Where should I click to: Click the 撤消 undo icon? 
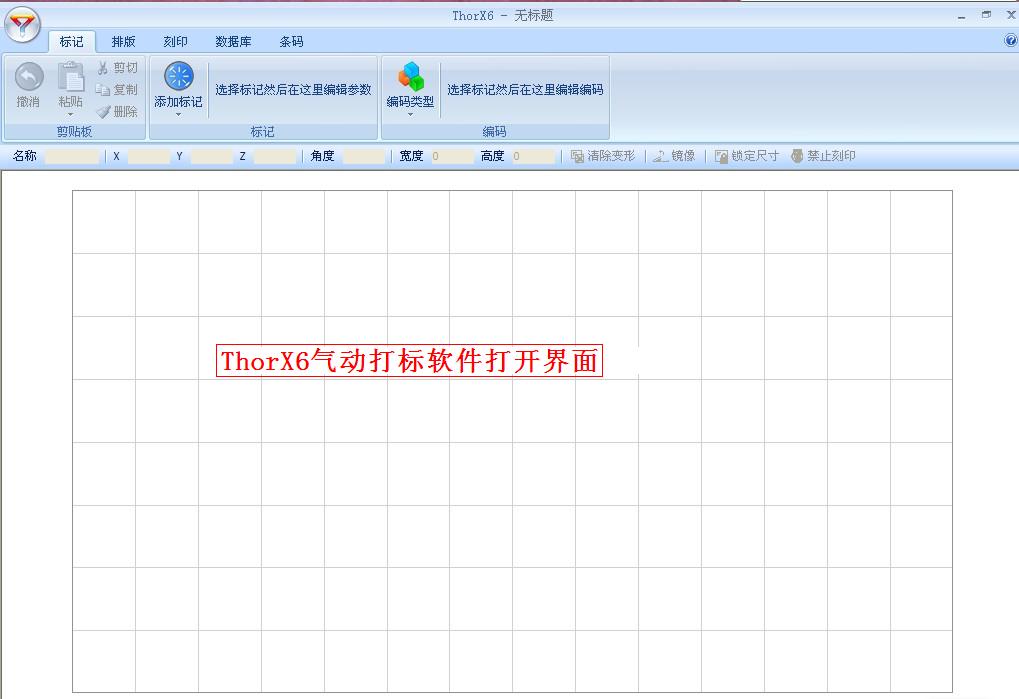tap(29, 77)
